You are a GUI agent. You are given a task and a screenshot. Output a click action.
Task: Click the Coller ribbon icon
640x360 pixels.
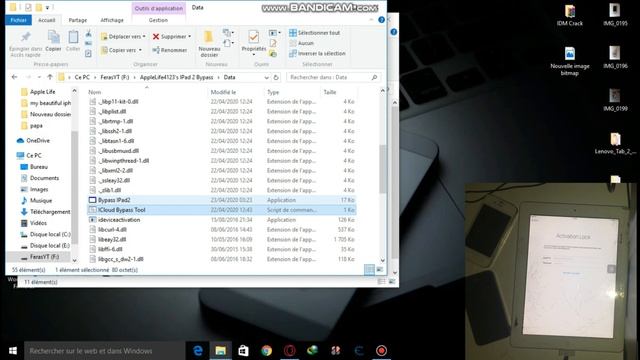[x=73, y=38]
